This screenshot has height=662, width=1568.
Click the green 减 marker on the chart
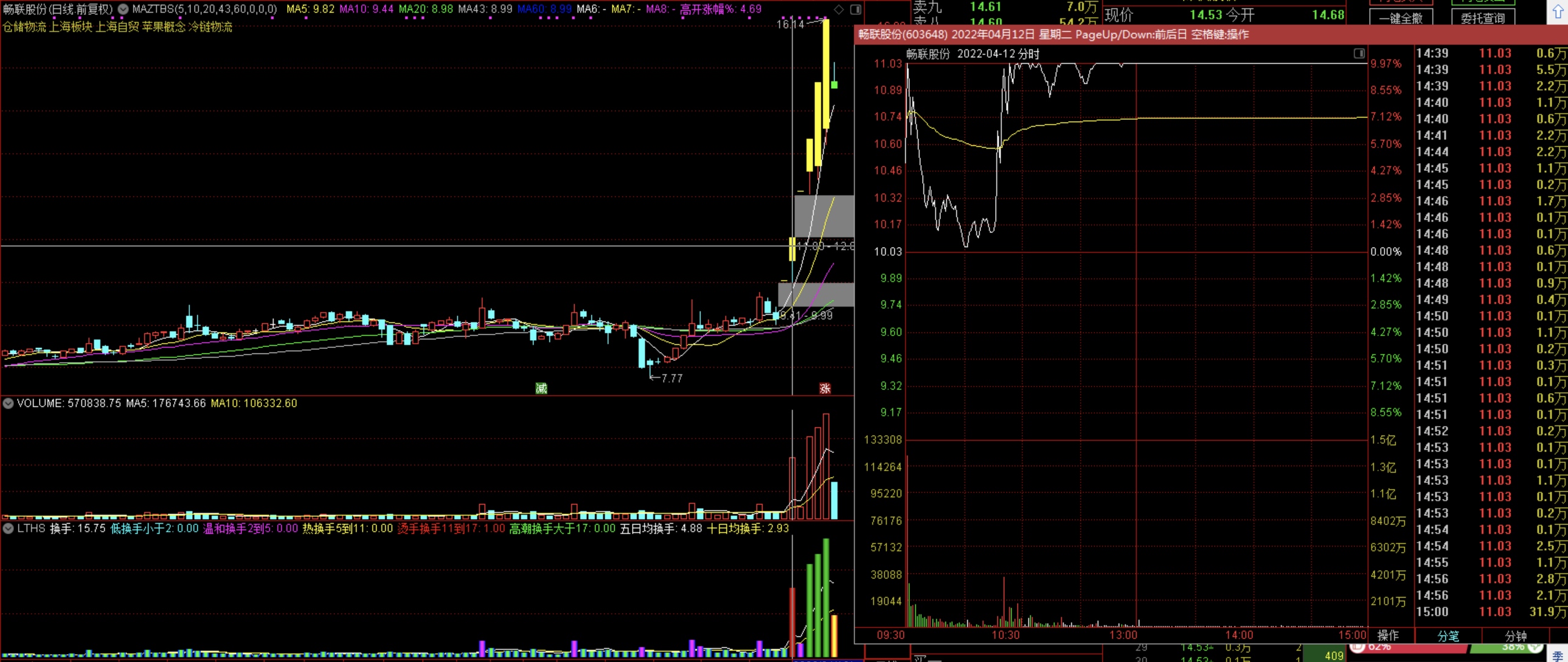click(x=541, y=389)
